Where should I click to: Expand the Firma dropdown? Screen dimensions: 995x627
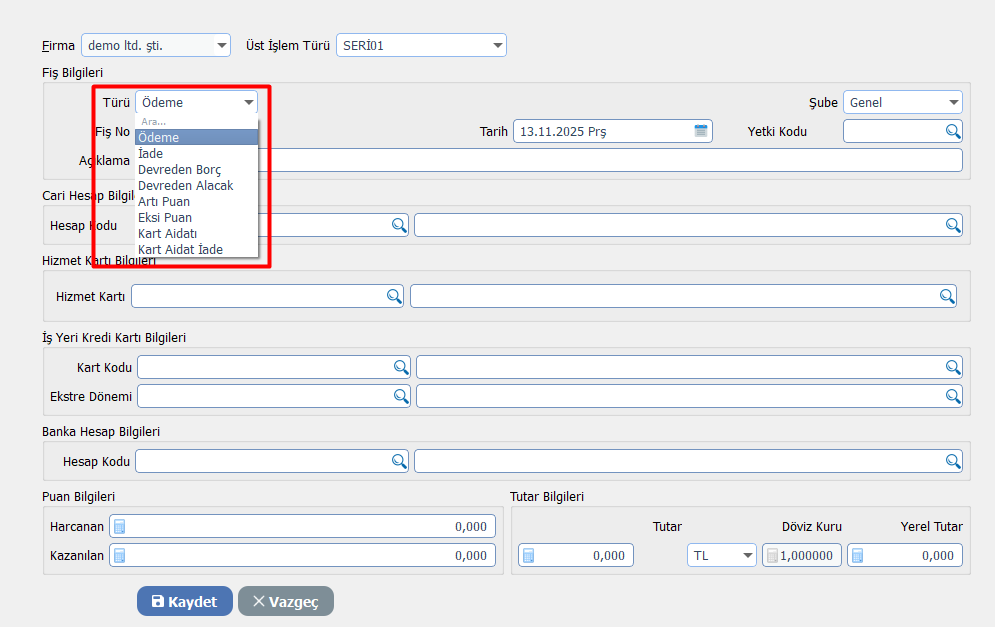point(221,45)
